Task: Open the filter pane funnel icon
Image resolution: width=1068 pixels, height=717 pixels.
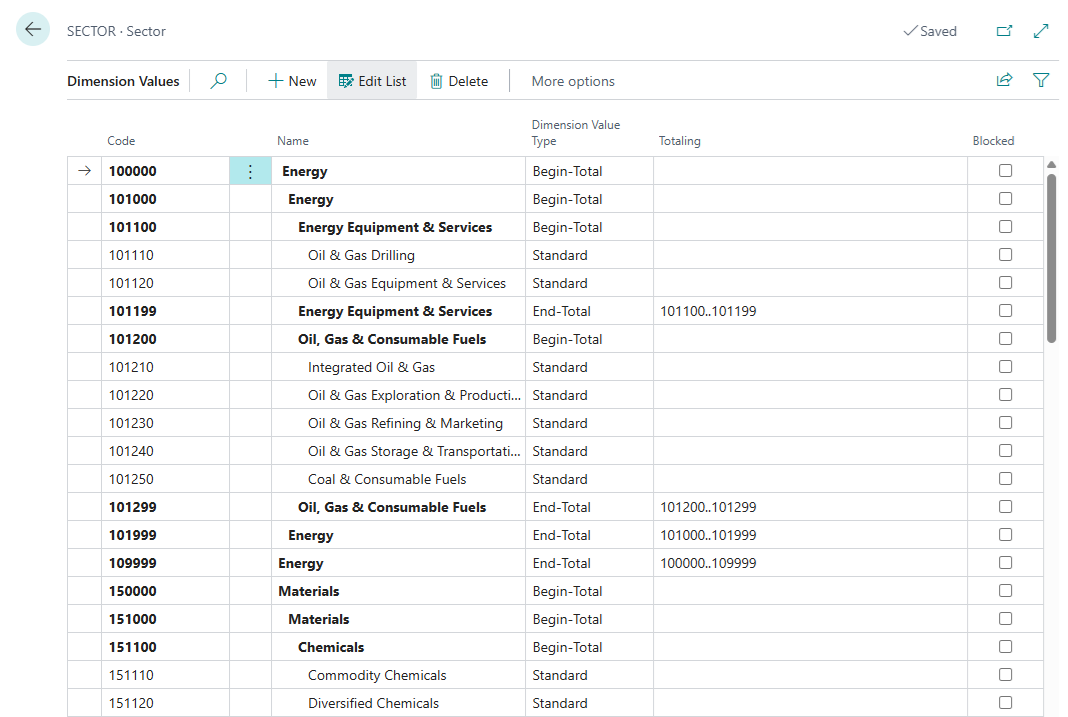Action: (x=1041, y=81)
